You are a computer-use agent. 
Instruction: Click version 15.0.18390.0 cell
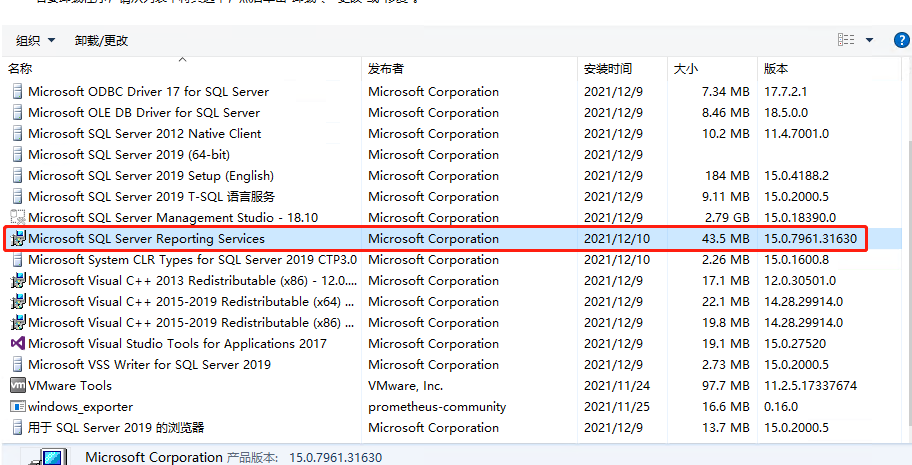point(800,217)
